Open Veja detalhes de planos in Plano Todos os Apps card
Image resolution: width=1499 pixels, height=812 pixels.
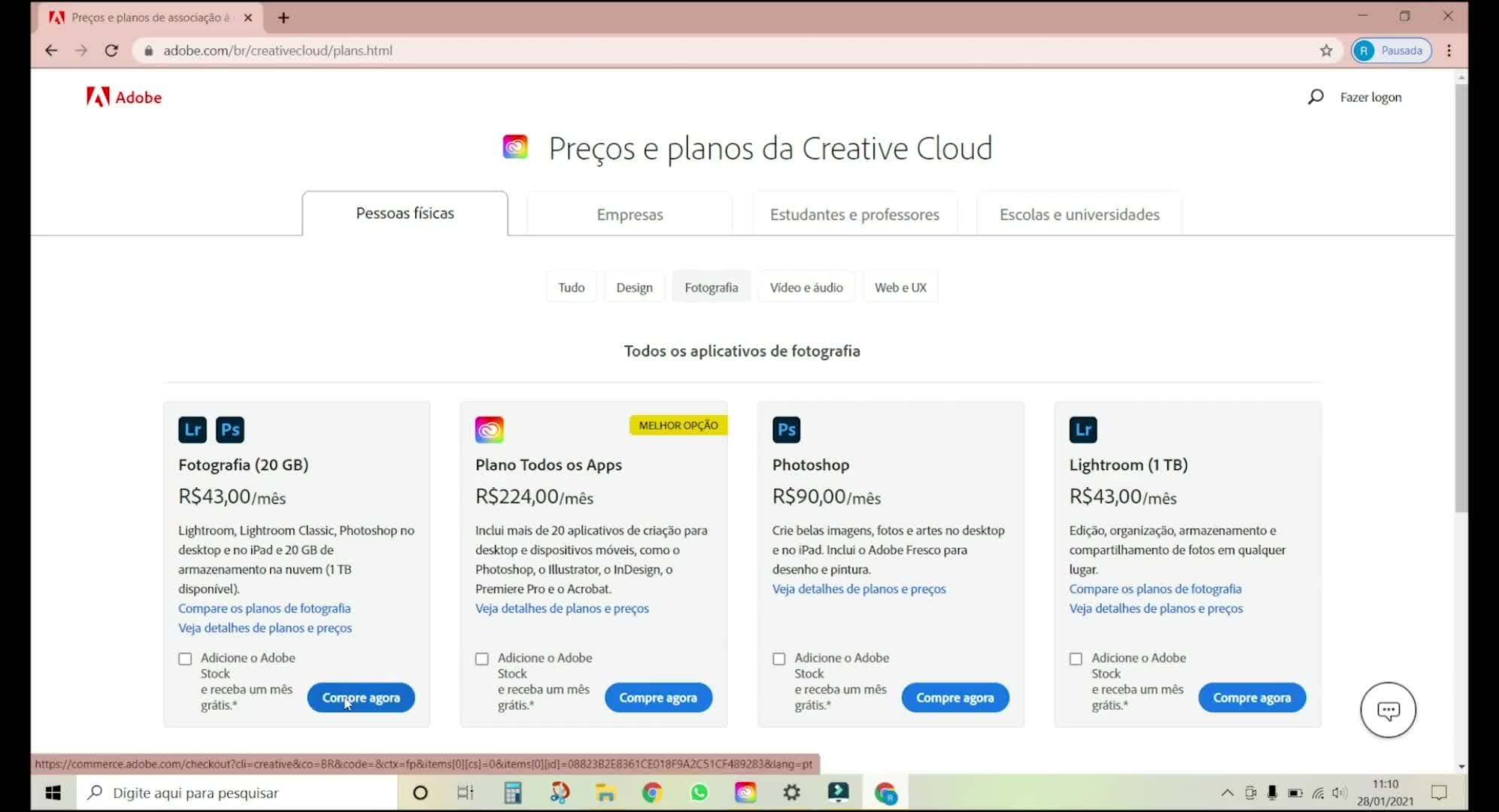[x=562, y=608]
